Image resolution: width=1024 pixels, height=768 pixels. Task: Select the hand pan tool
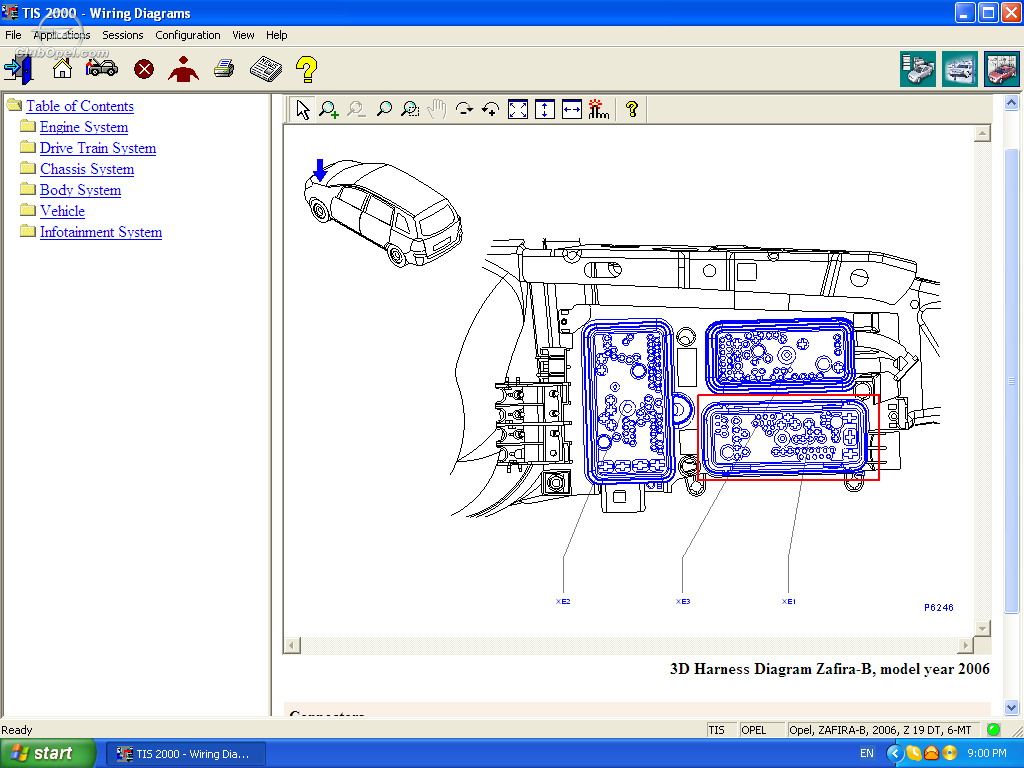pos(436,109)
